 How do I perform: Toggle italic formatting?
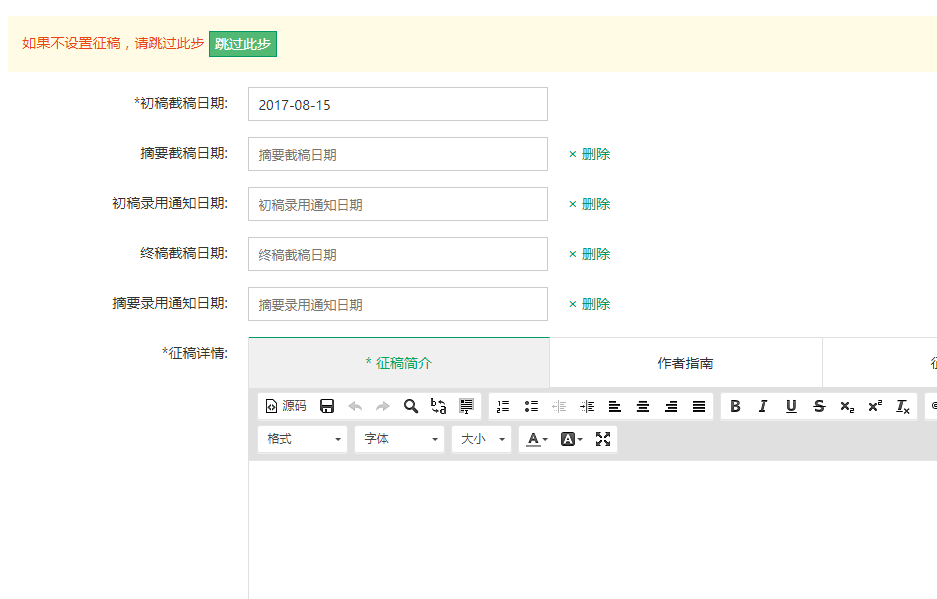click(763, 406)
